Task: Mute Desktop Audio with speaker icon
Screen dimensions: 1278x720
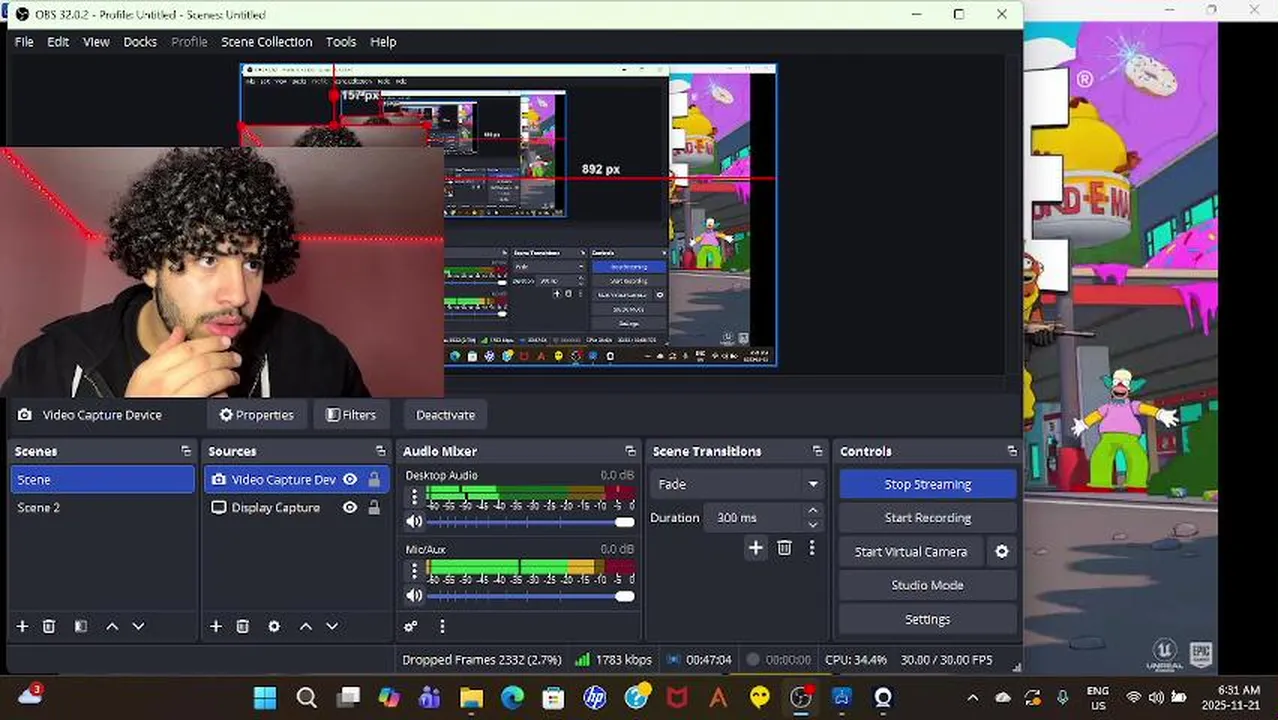Action: point(414,521)
